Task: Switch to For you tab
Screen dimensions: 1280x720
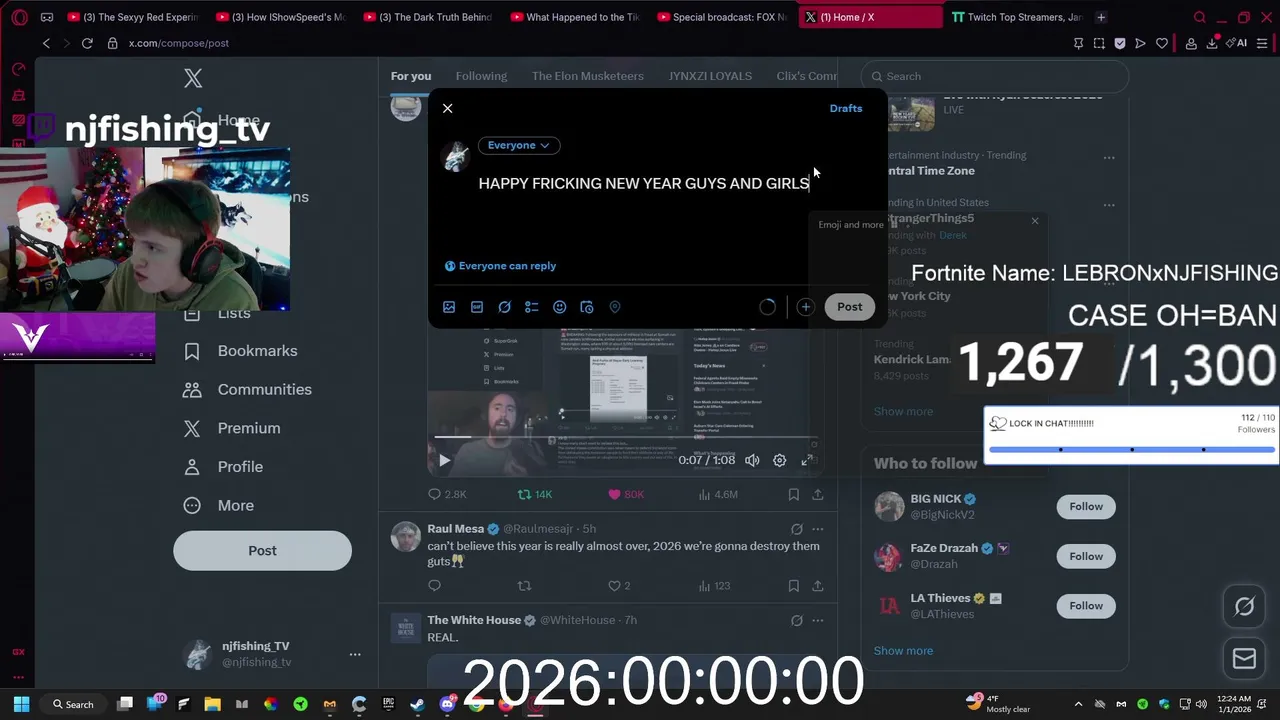Action: 411,76
